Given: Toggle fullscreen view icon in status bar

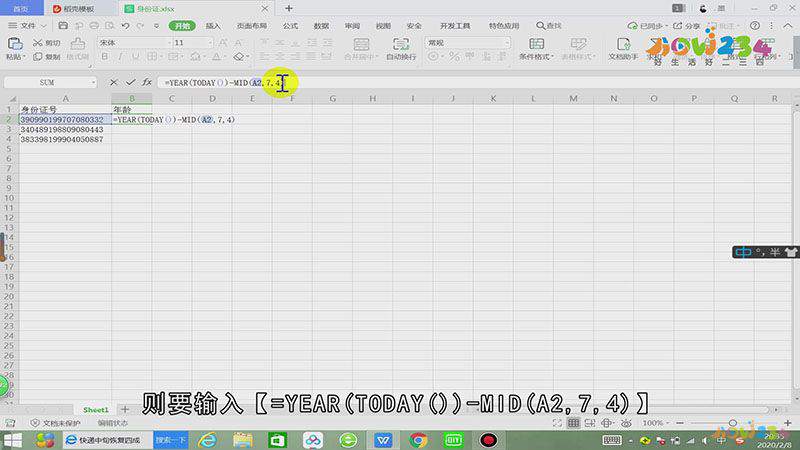Looking at the screenshot, I should tap(557, 423).
